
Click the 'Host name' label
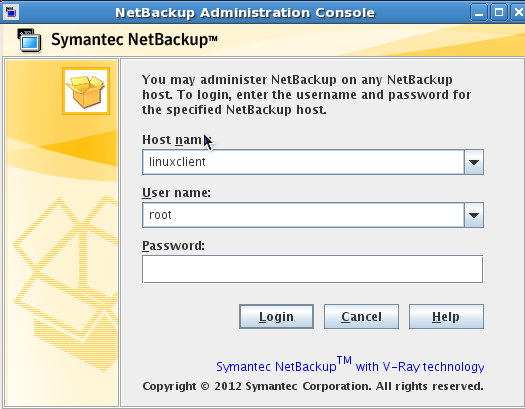pyautogui.click(x=176, y=140)
